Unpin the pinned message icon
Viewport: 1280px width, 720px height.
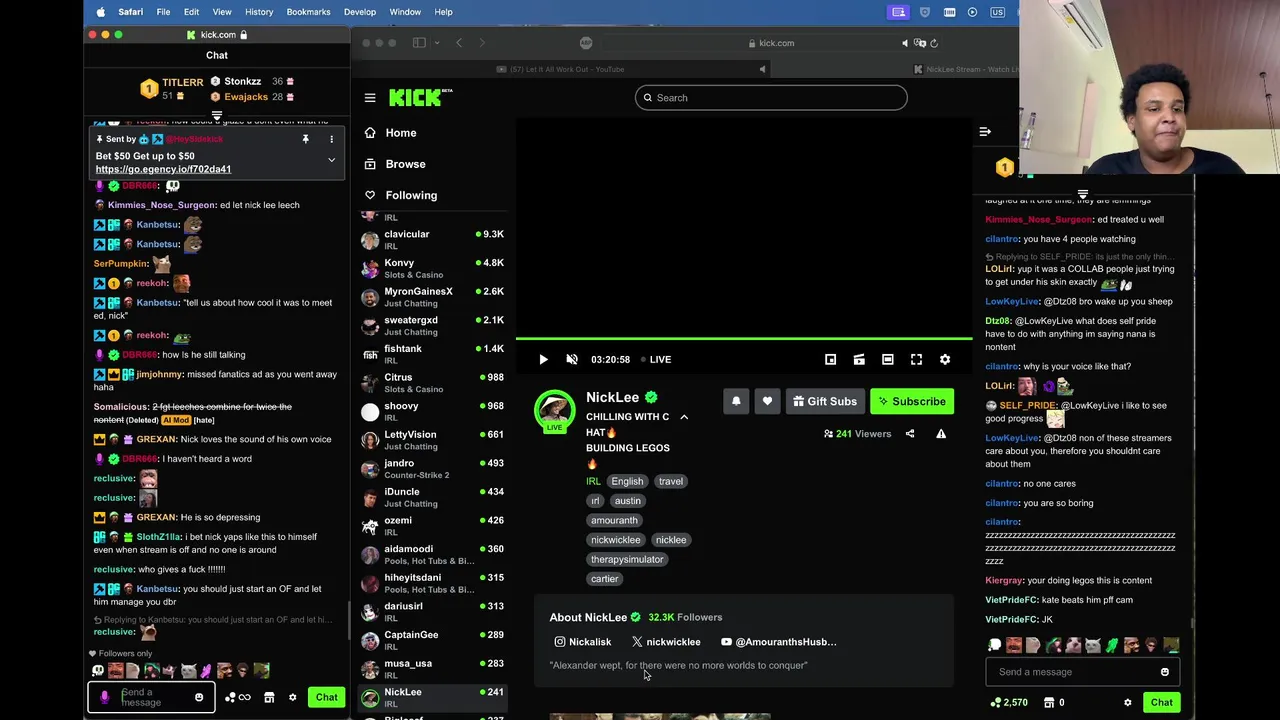pos(306,139)
